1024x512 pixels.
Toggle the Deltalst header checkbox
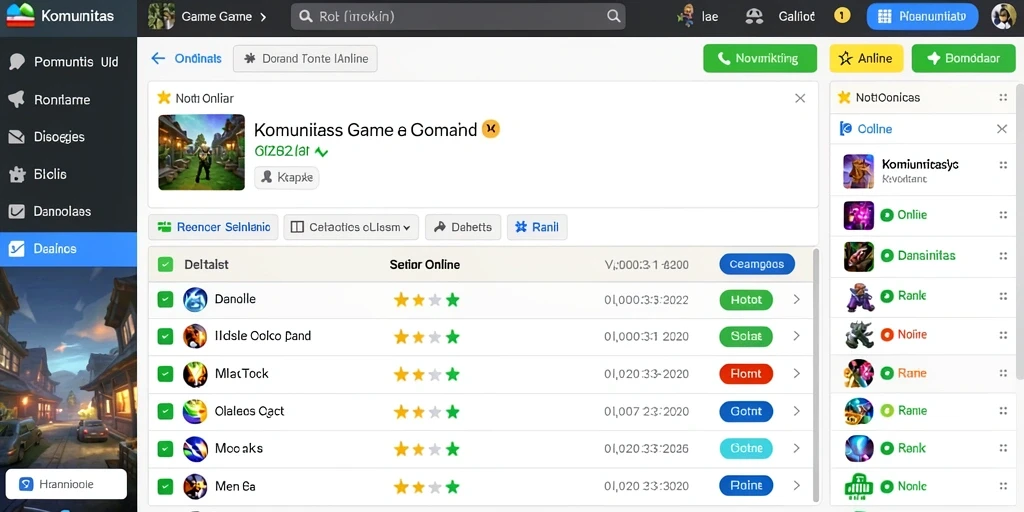coord(166,264)
